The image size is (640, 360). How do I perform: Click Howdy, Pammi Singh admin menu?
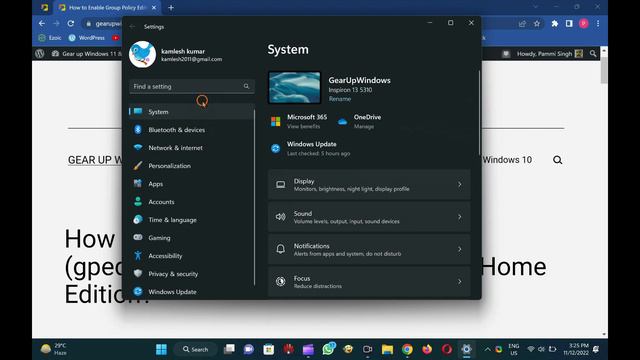[549, 53]
